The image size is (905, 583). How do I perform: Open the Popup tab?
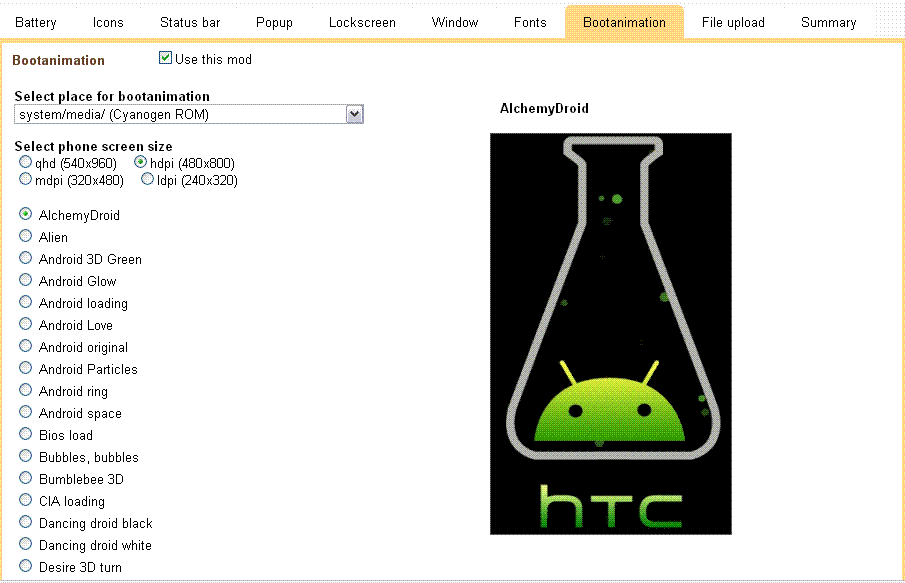tap(274, 23)
